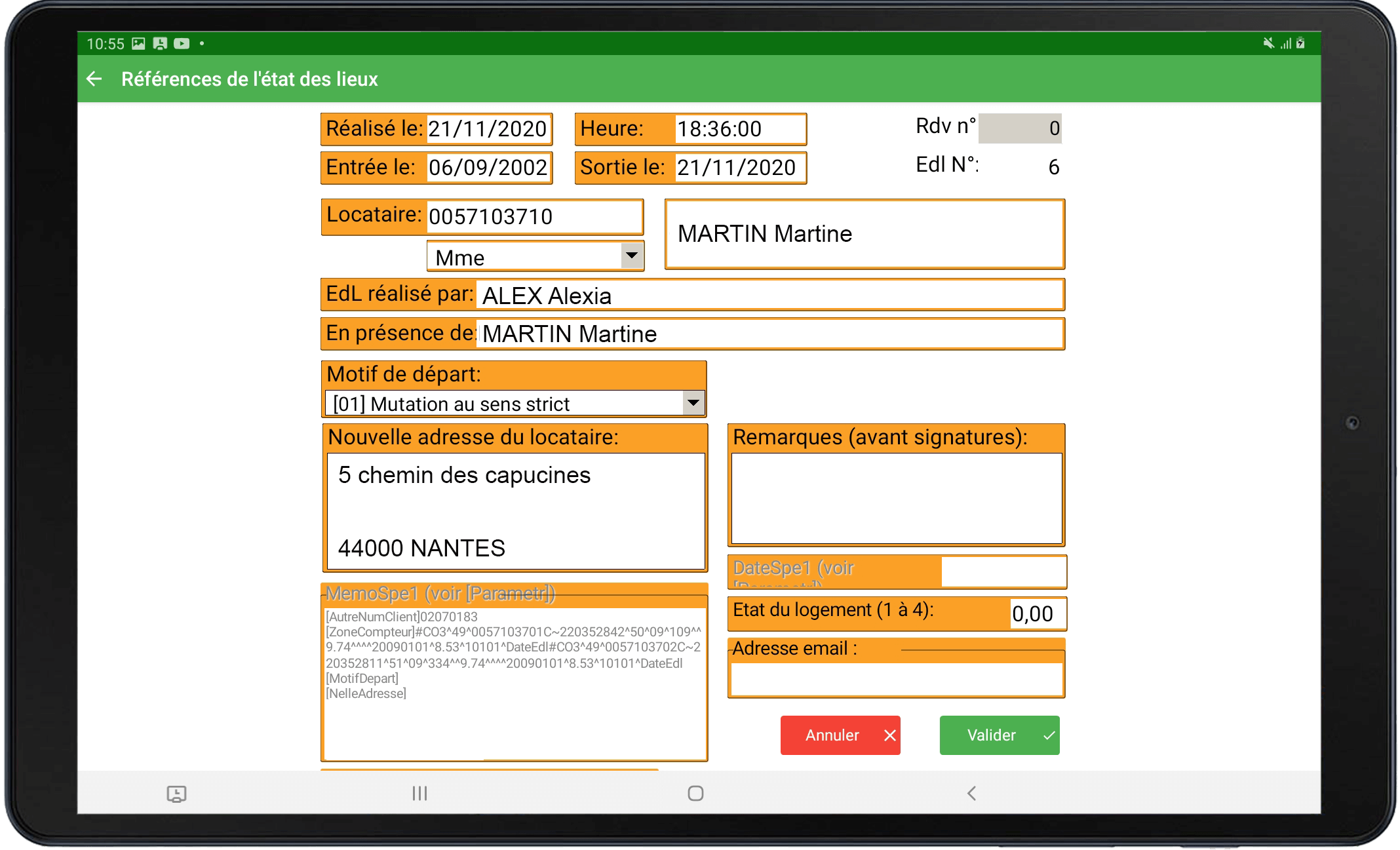
Task: Click the Adresse email input field
Action: point(896,679)
